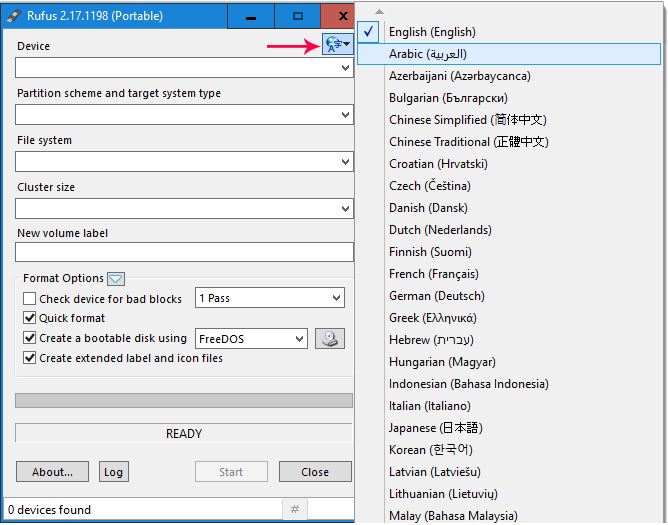Choose Dutch (Nederlands)
This screenshot has width=668, height=525.
click(509, 230)
